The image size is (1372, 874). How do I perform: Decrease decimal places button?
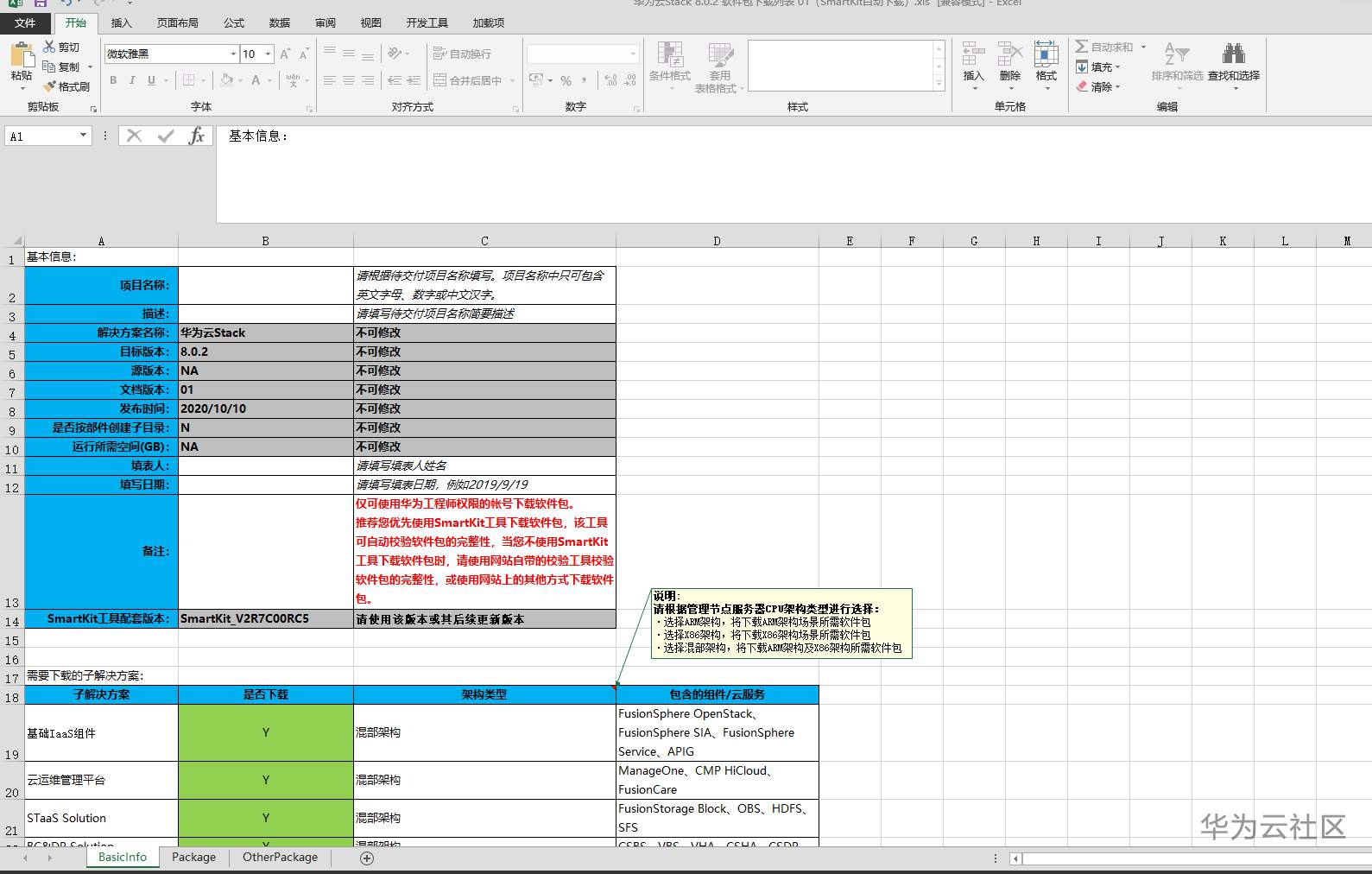(x=630, y=80)
